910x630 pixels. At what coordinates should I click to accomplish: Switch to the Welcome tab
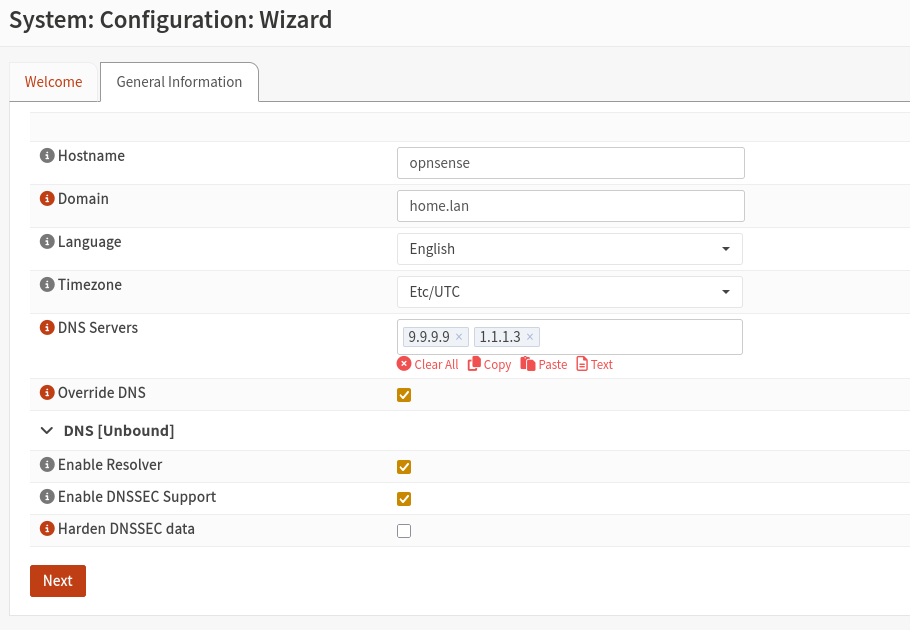click(x=53, y=81)
